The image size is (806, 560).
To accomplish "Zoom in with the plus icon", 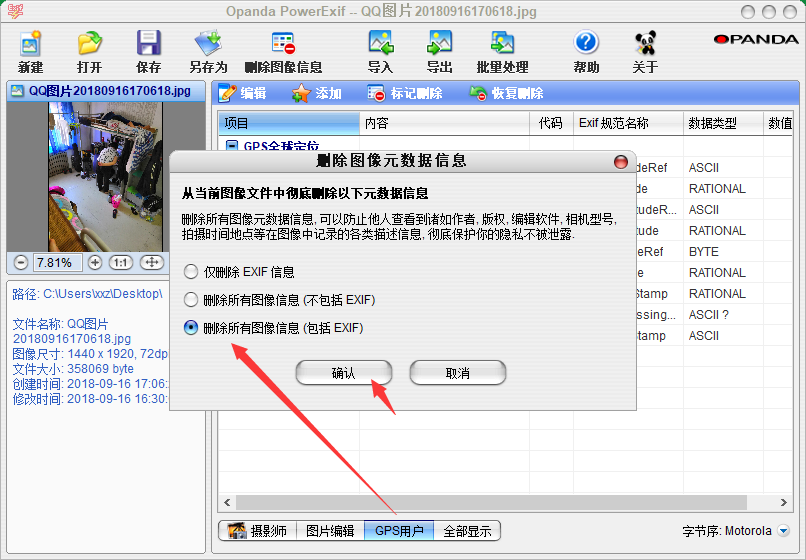I will click(95, 263).
